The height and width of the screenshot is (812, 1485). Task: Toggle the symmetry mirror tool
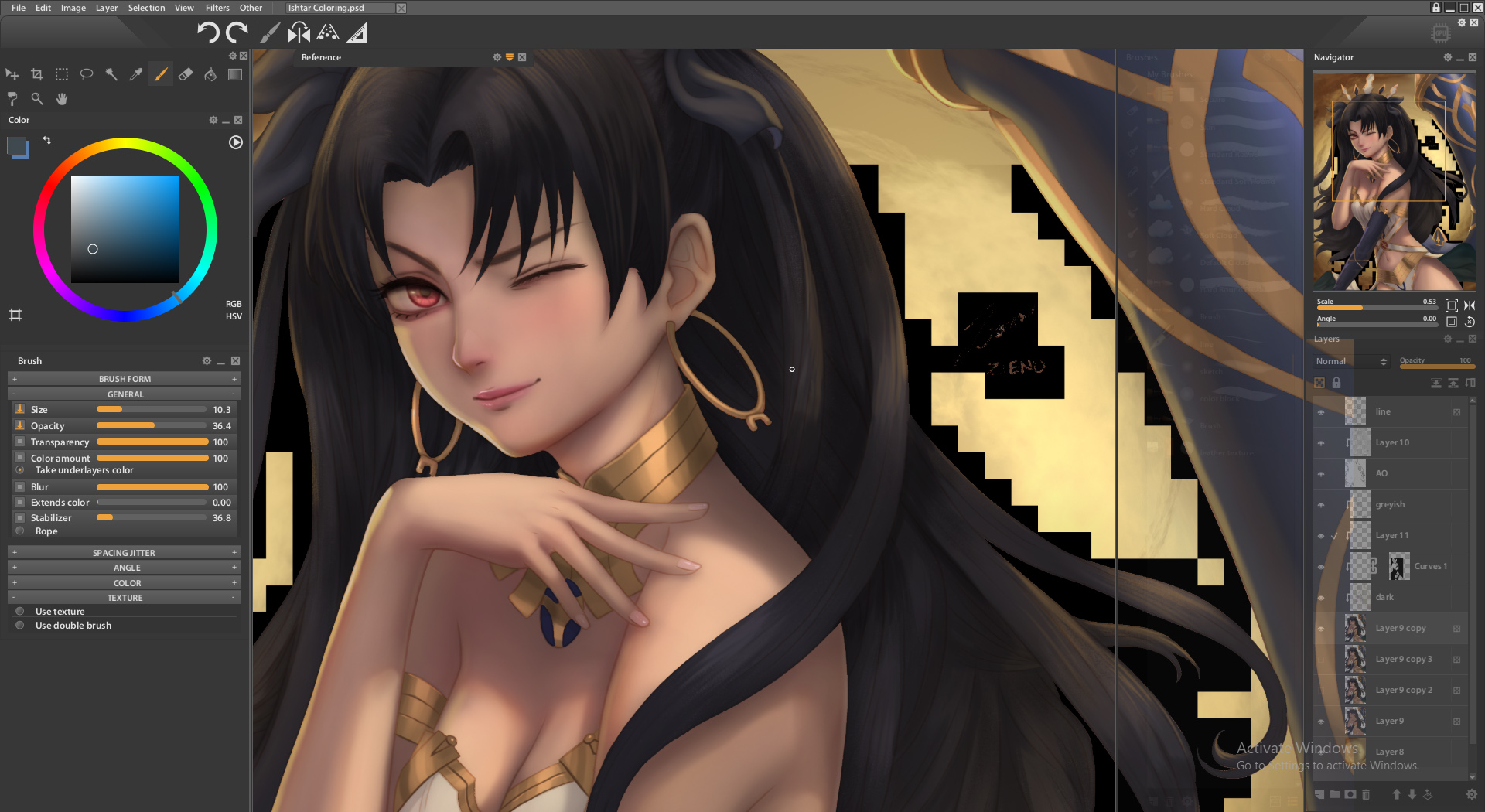(299, 32)
